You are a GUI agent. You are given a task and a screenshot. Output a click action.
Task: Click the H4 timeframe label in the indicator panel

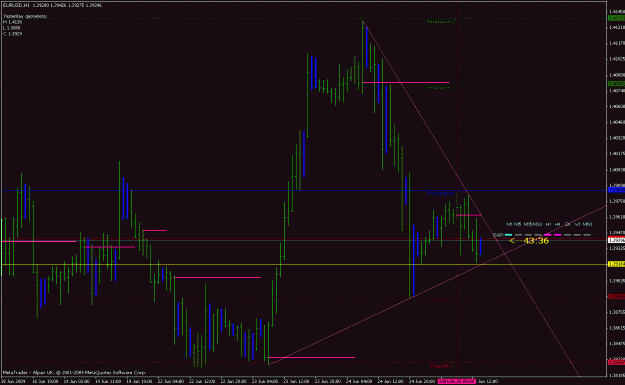pos(558,224)
